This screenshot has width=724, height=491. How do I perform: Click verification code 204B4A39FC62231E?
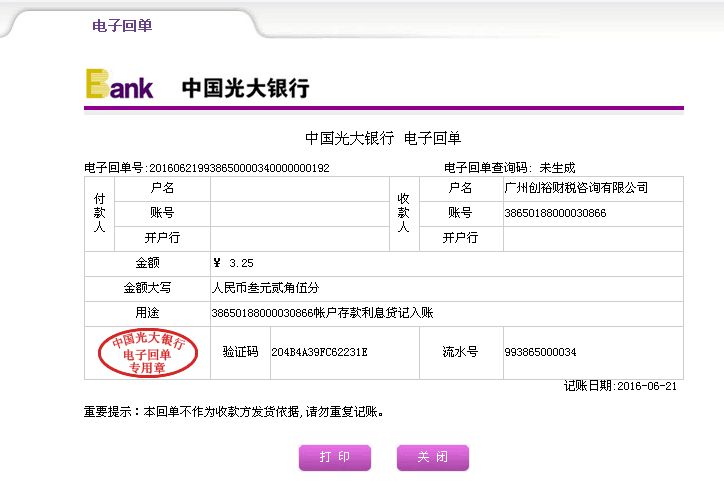[x=319, y=352]
